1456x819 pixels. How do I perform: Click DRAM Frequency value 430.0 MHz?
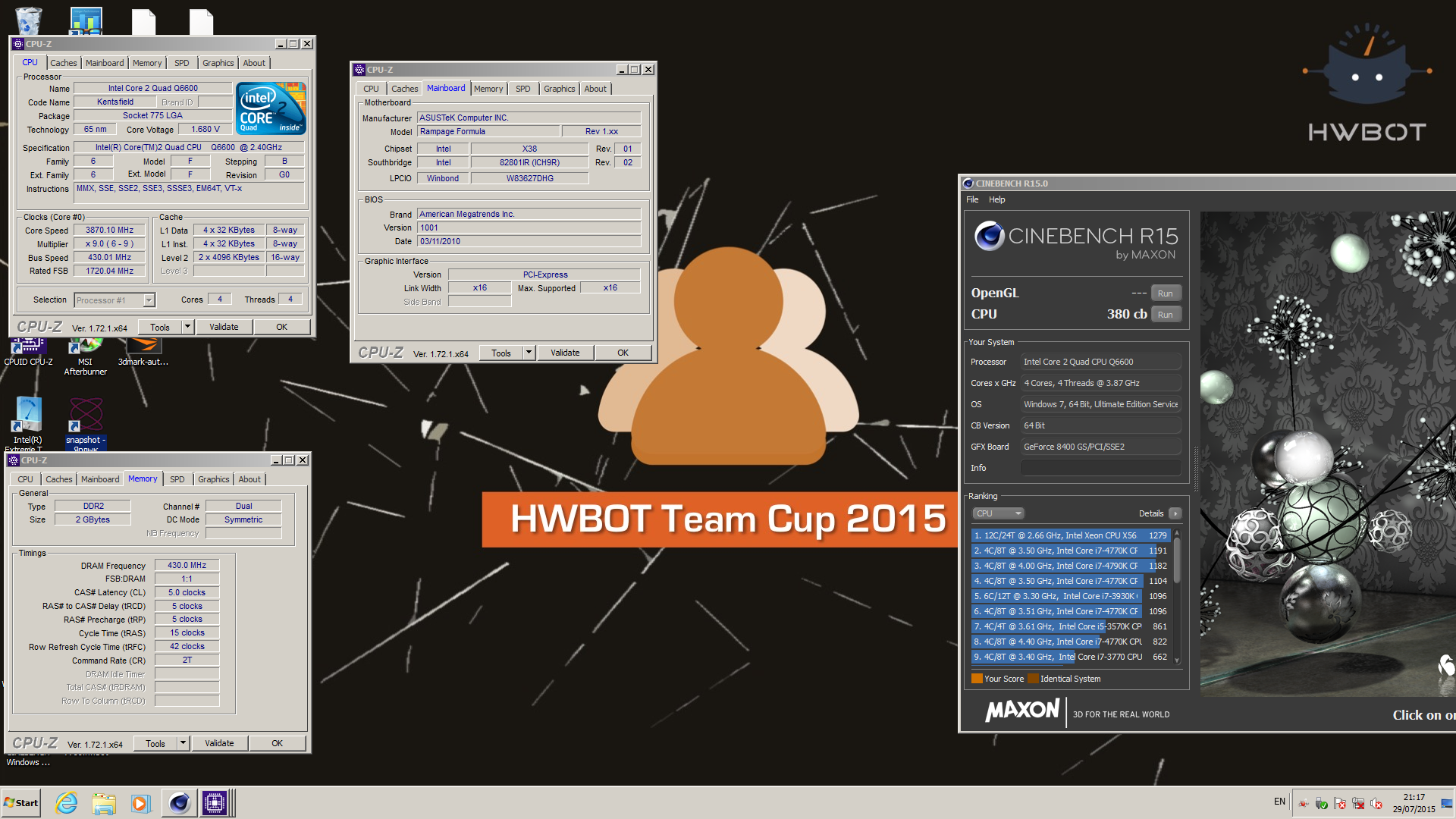point(187,566)
